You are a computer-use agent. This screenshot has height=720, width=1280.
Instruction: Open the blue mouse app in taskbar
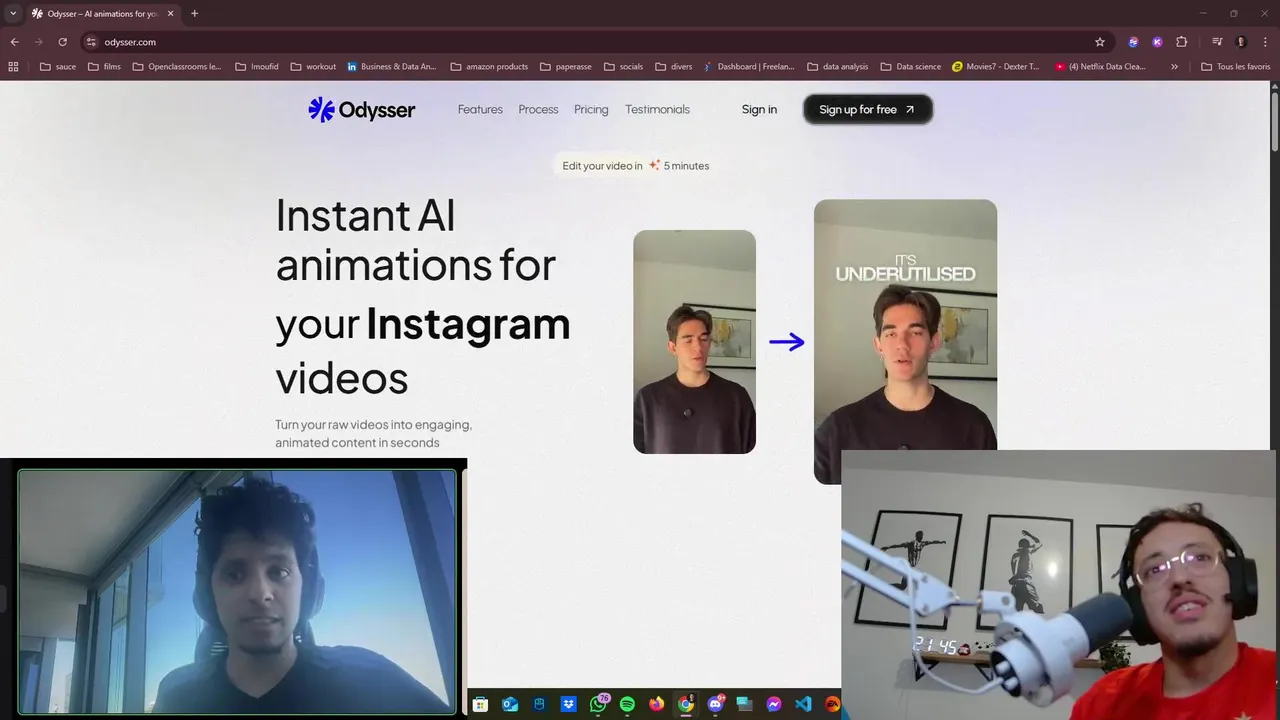pyautogui.click(x=539, y=704)
